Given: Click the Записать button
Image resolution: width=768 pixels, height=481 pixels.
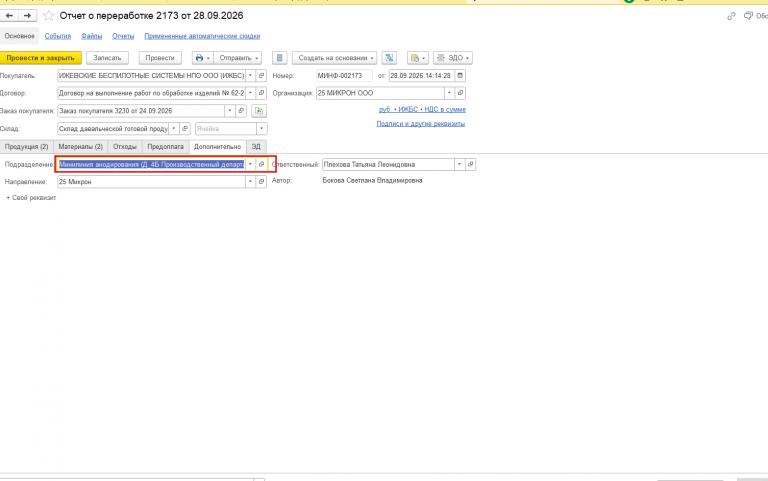Looking at the screenshot, I should click(107, 58).
